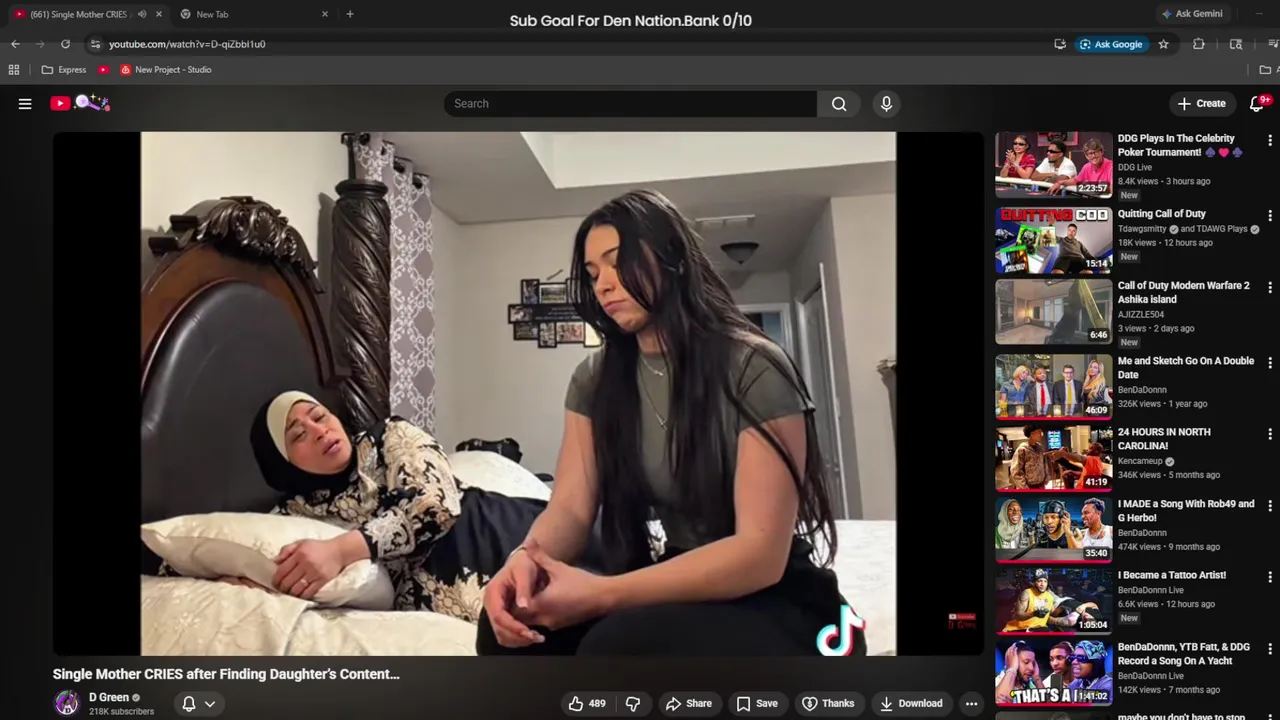Open browser extensions puzzle icon

[1199, 44]
